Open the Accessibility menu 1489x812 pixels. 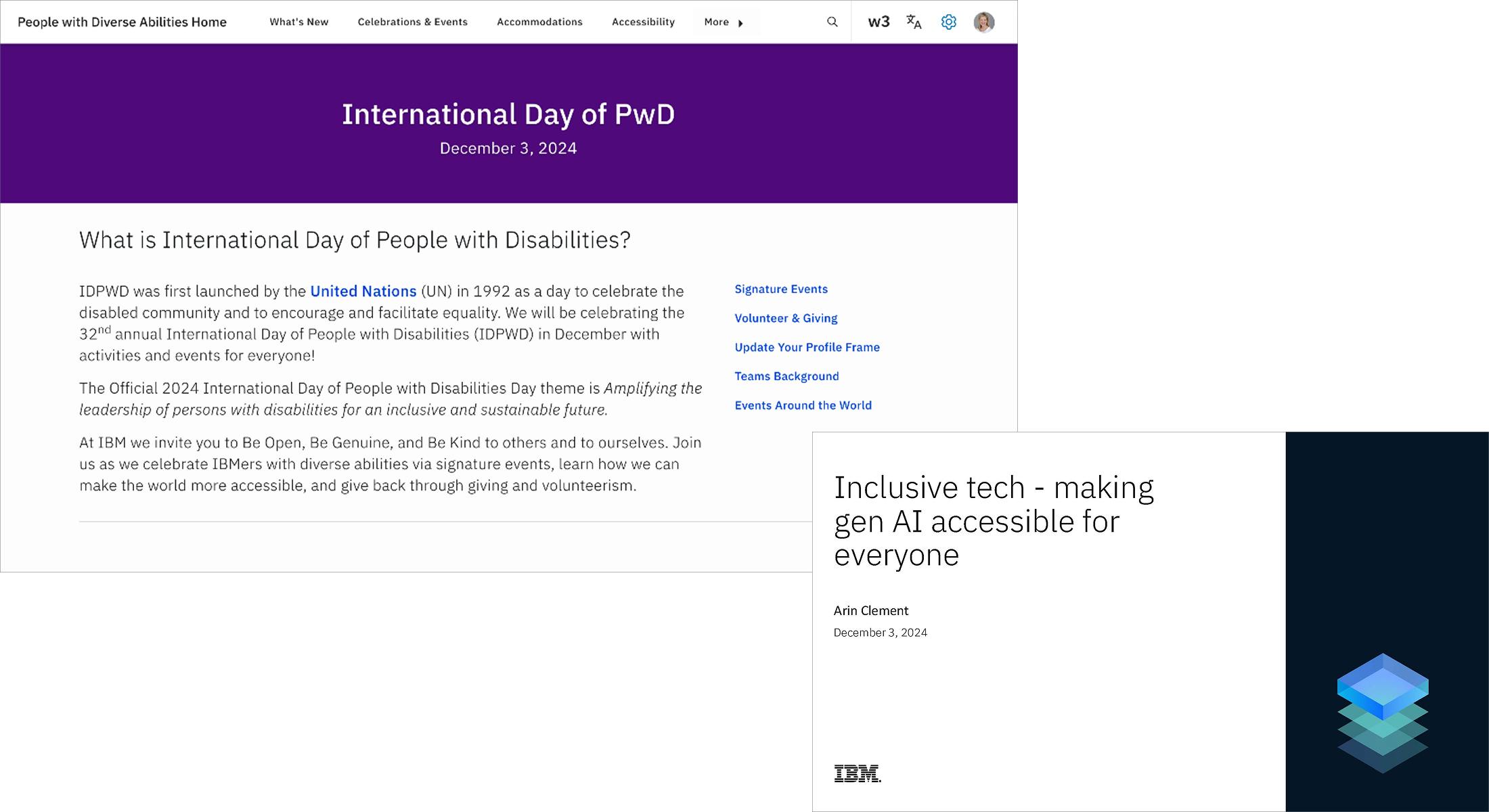(x=643, y=22)
